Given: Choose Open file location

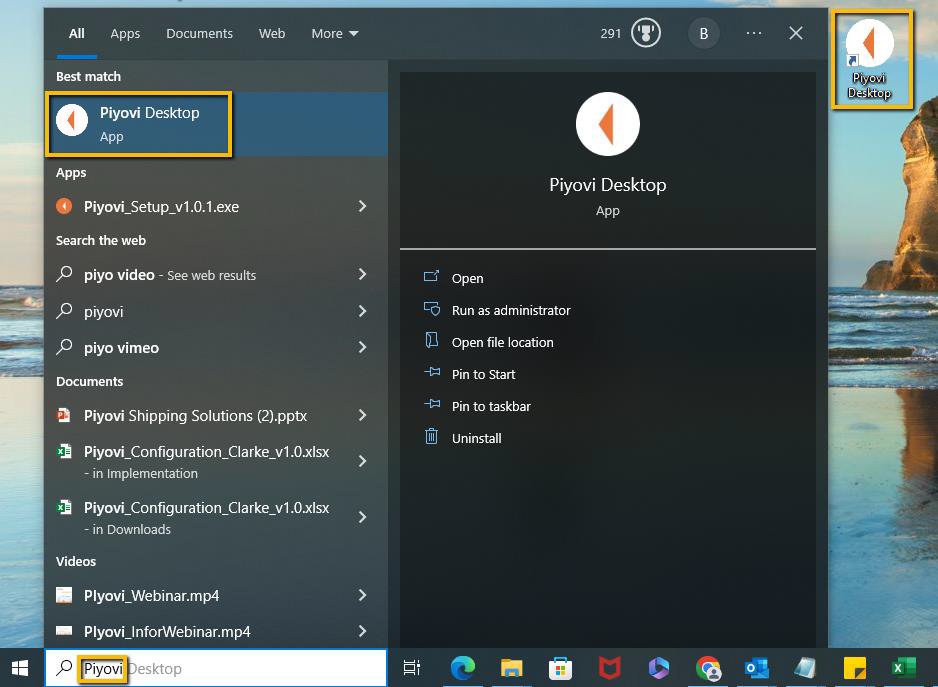Looking at the screenshot, I should point(489,342).
